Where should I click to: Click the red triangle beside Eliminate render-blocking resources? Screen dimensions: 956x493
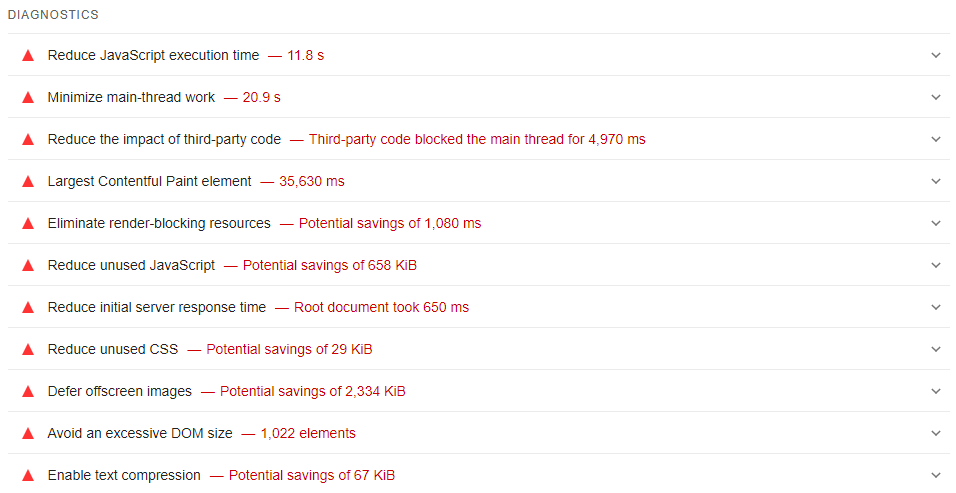(28, 223)
